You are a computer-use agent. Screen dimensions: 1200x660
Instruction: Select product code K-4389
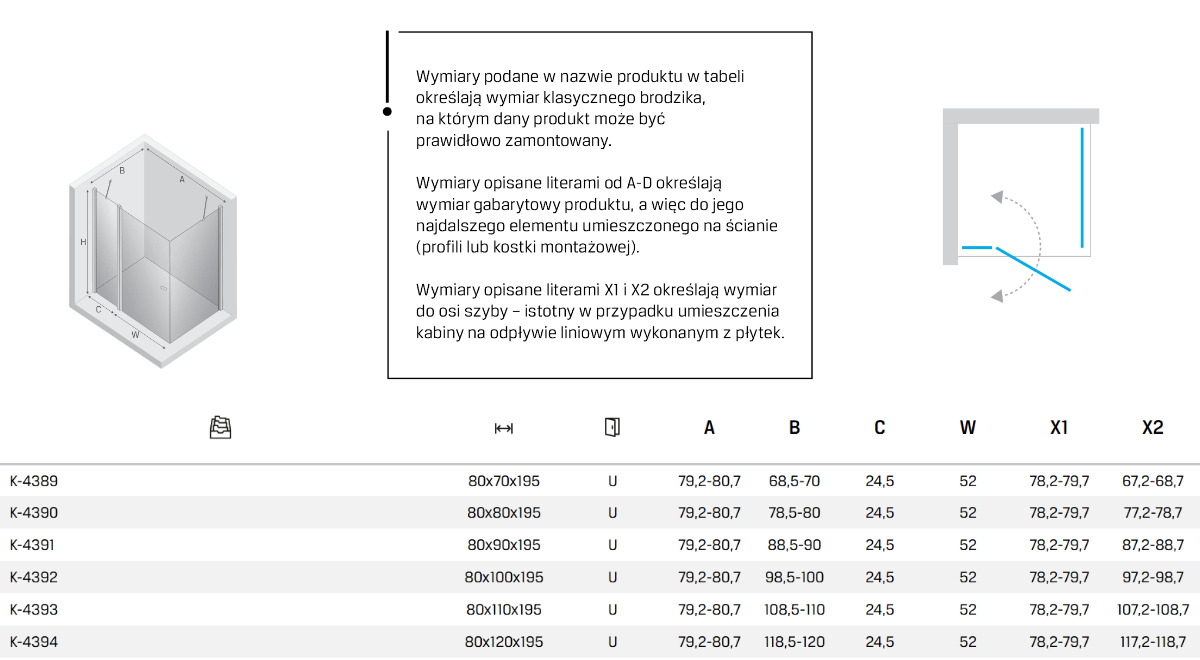pos(34,481)
